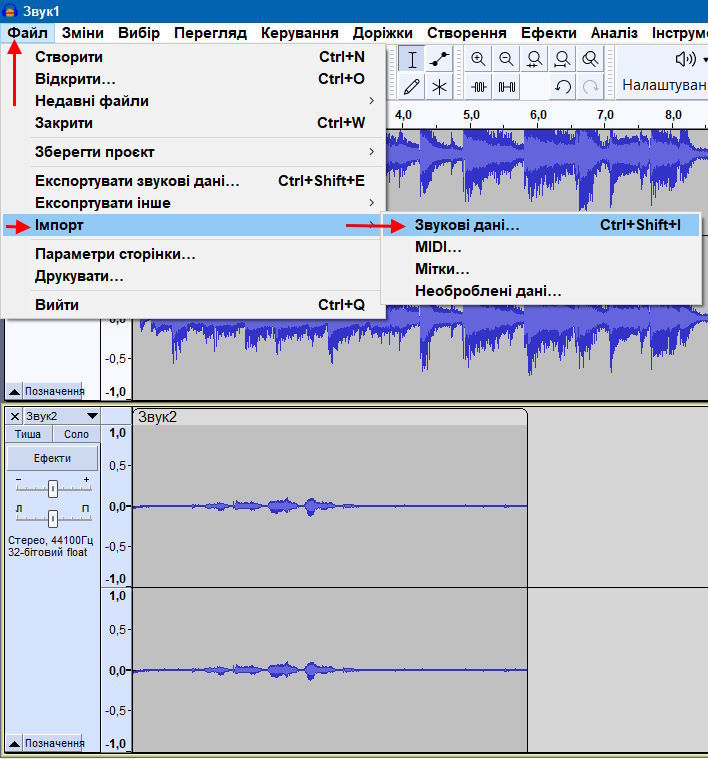Select Звукові дані… in Import submenu
The image size is (708, 759).
(x=541, y=225)
